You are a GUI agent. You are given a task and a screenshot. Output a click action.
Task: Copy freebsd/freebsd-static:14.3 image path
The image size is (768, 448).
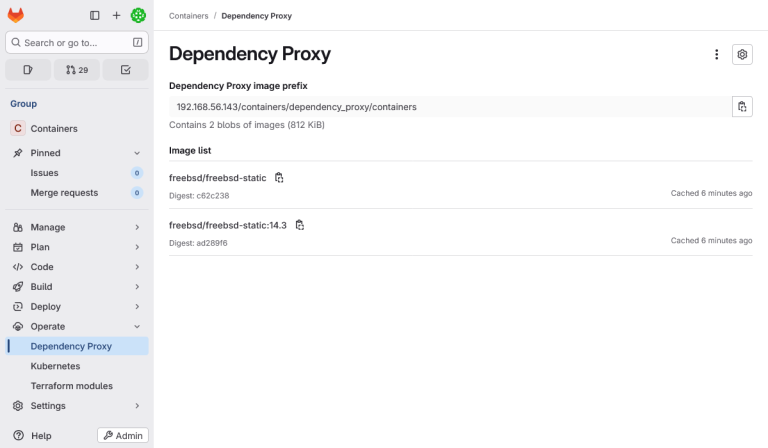coord(299,225)
